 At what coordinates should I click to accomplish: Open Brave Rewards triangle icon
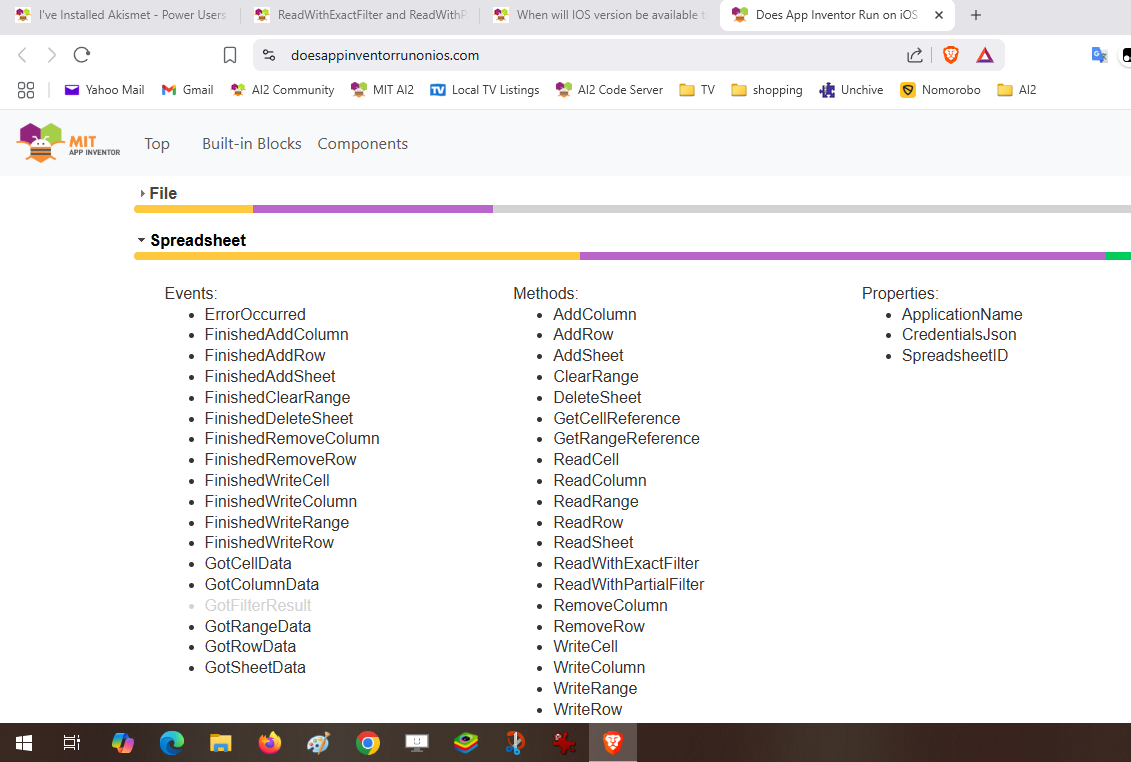pyautogui.click(x=985, y=55)
